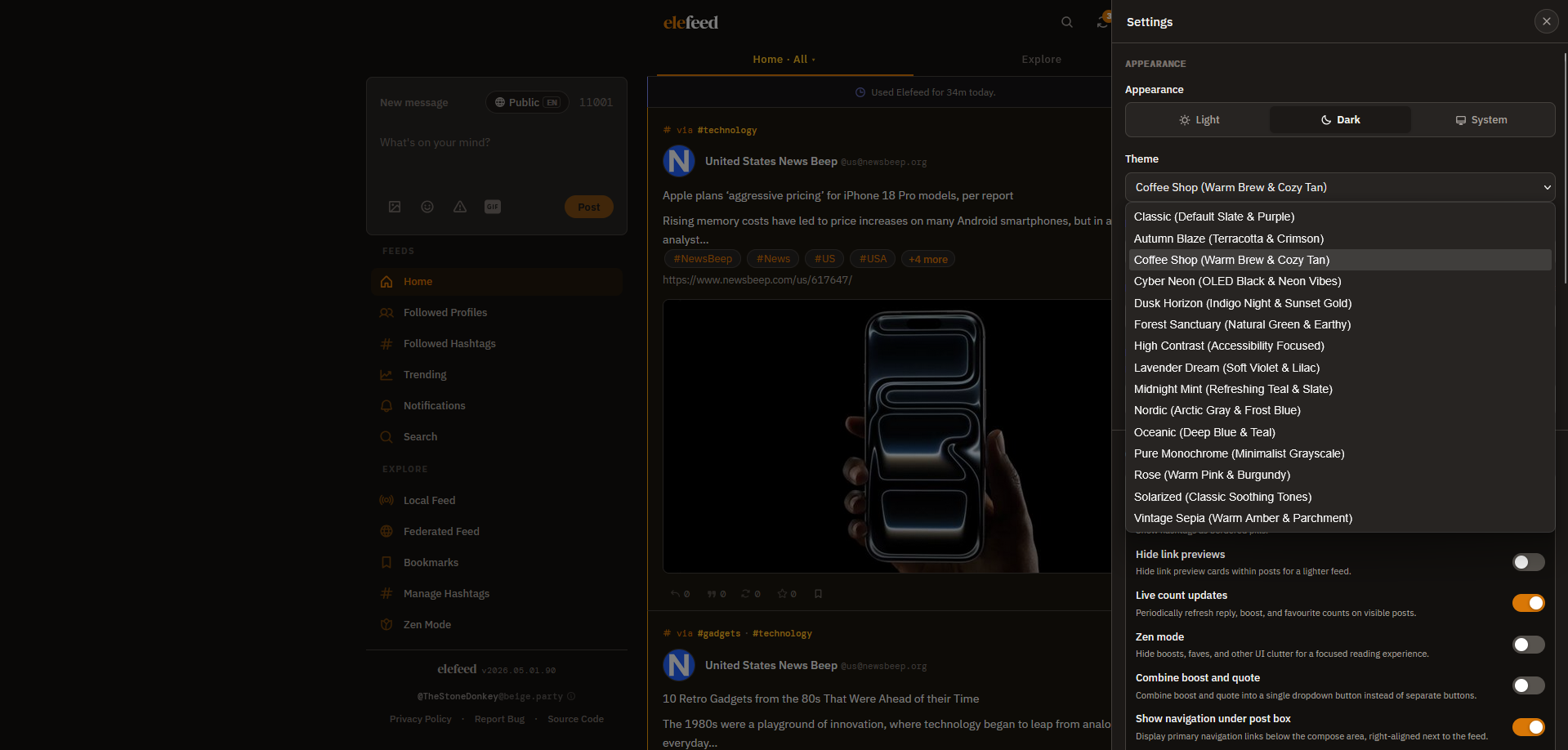
Task: Turn on Combine boost and quote
Action: [1528, 685]
